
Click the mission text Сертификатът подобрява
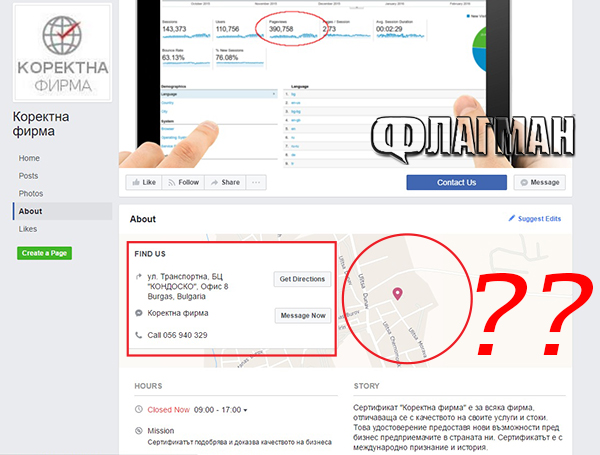pyautogui.click(x=240, y=442)
